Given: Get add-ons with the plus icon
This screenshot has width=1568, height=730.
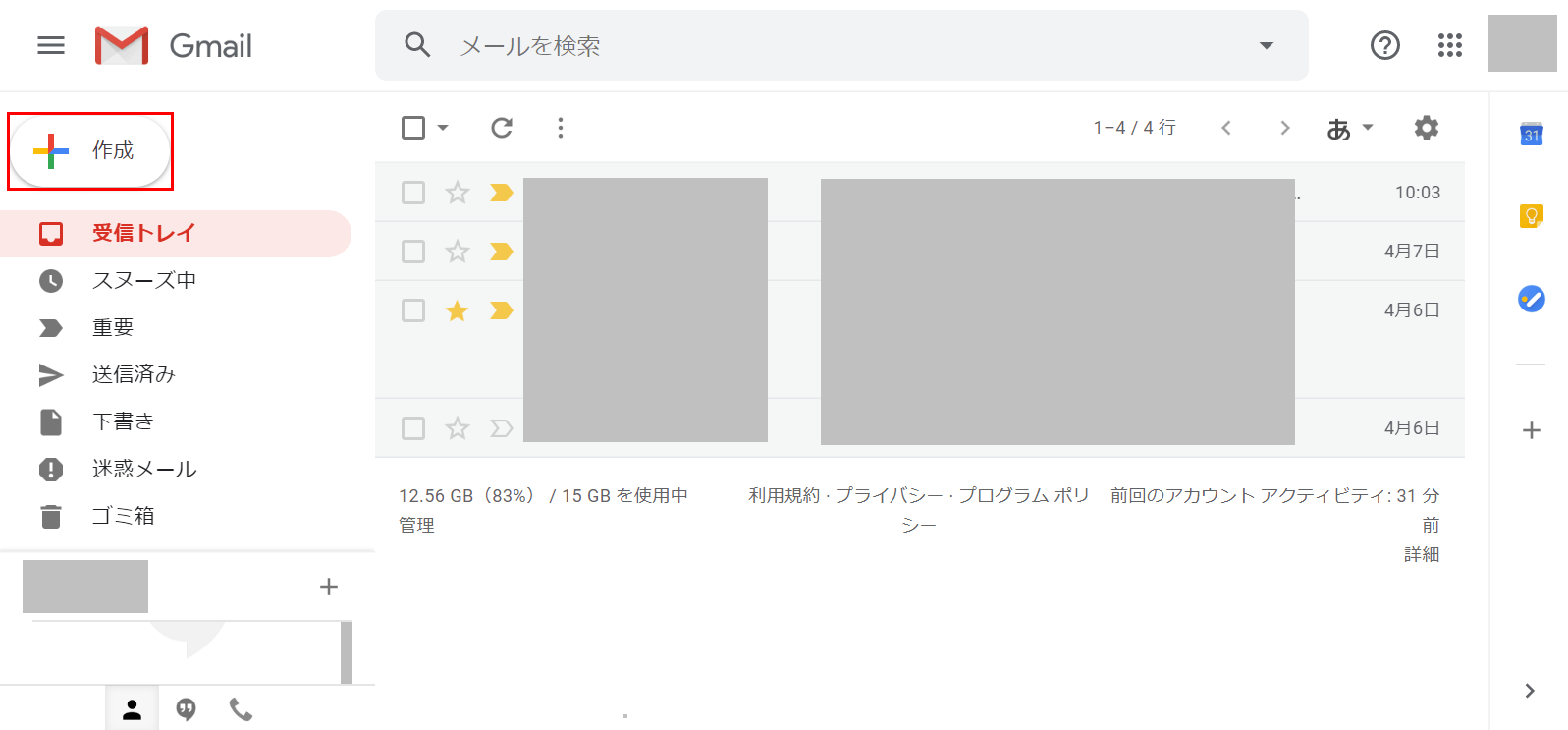Looking at the screenshot, I should point(1532,430).
